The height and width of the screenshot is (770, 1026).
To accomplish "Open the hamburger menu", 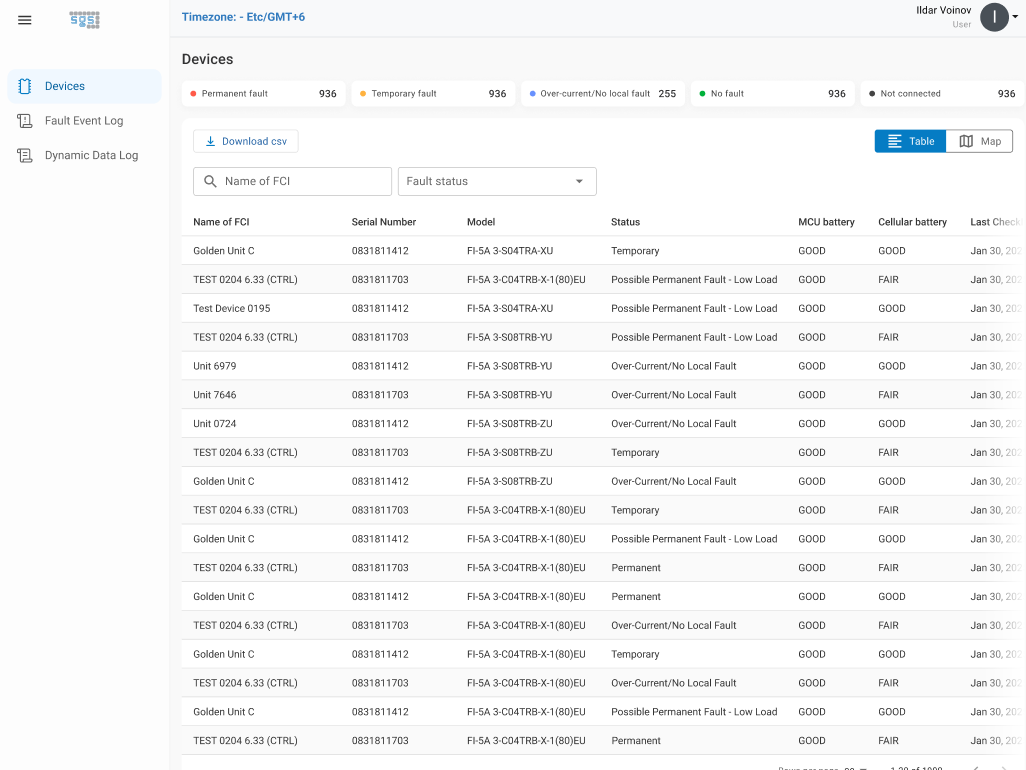I will click(24, 20).
